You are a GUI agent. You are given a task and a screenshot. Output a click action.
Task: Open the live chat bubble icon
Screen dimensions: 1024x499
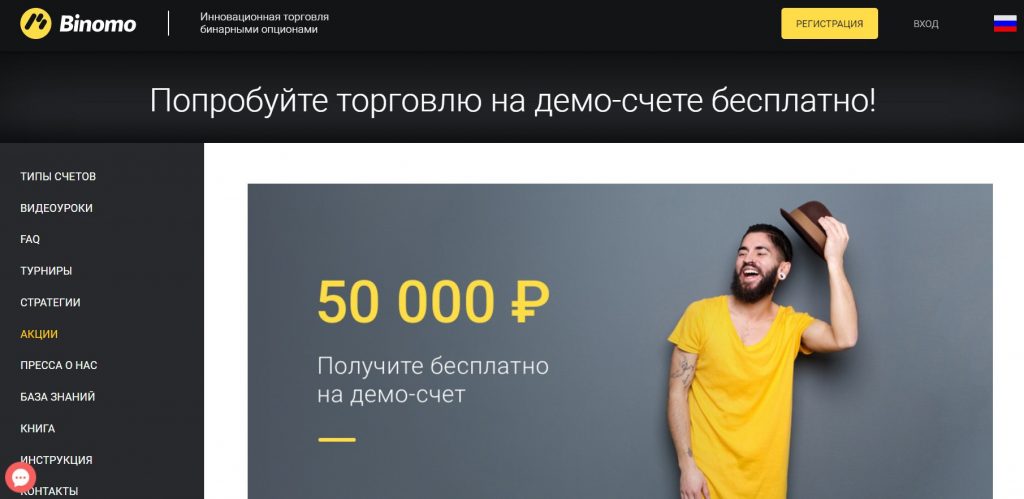click(20, 477)
